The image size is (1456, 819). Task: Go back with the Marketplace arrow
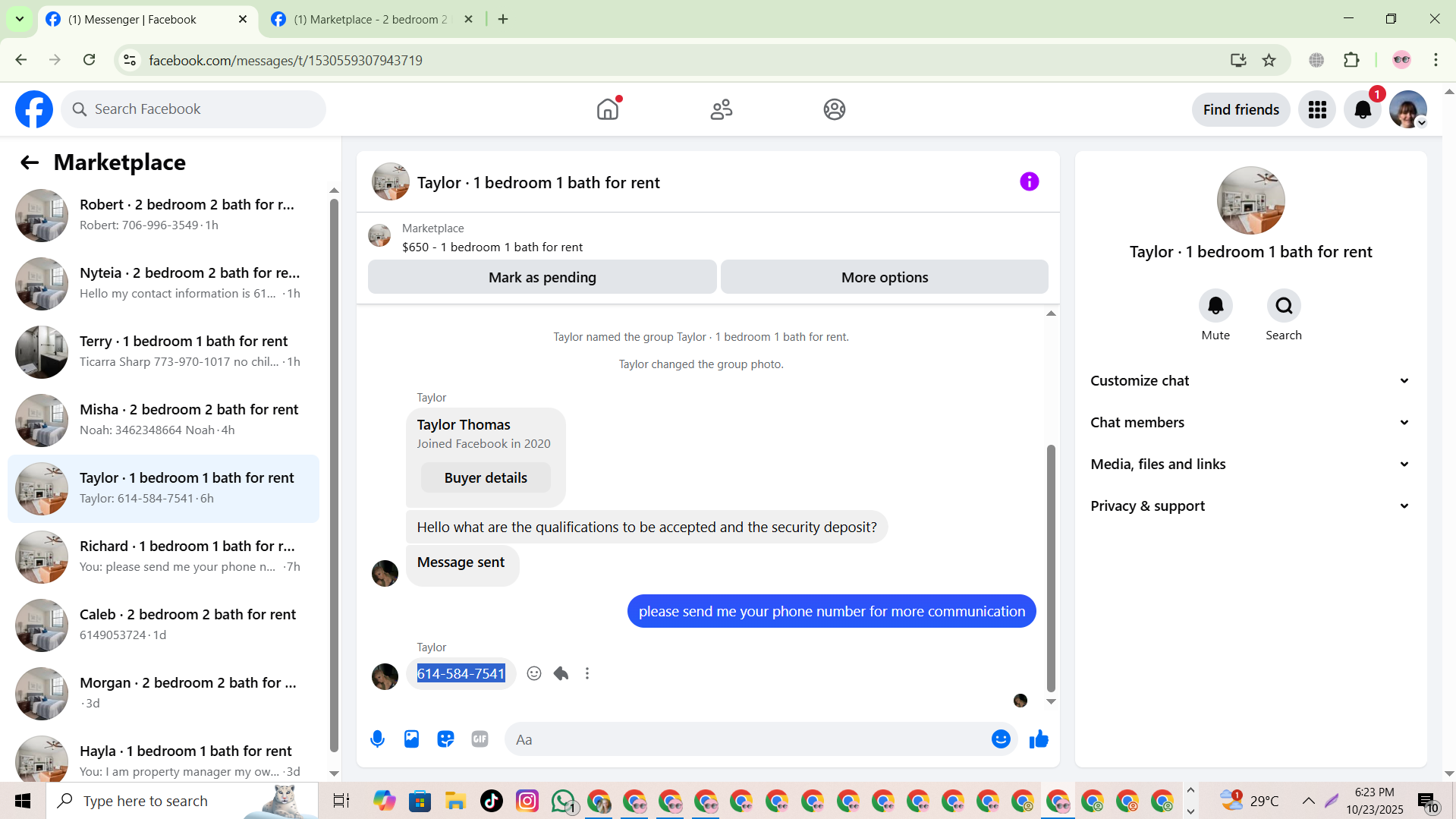(x=30, y=162)
